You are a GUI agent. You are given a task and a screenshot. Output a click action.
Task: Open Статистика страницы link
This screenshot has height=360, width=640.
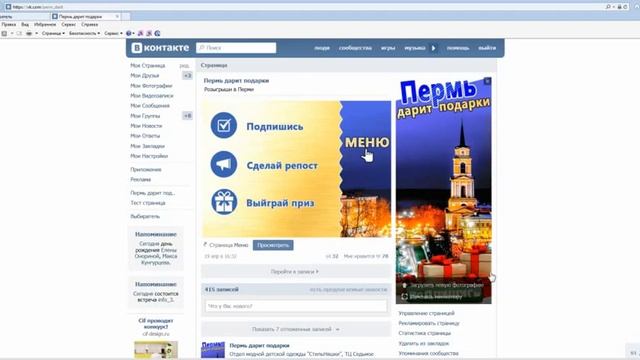[x=424, y=333]
